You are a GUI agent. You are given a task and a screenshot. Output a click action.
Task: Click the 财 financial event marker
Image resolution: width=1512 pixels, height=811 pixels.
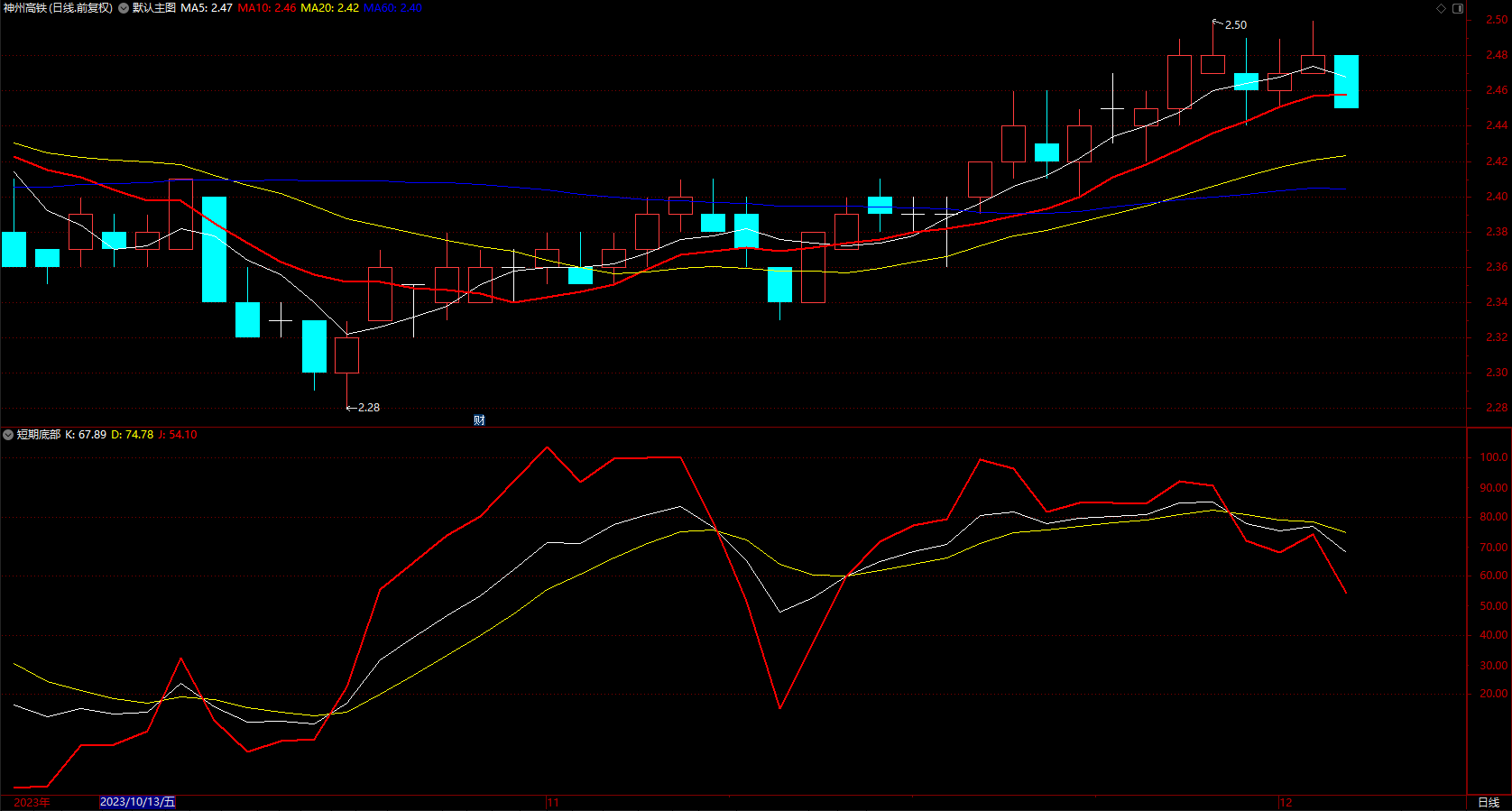[479, 419]
